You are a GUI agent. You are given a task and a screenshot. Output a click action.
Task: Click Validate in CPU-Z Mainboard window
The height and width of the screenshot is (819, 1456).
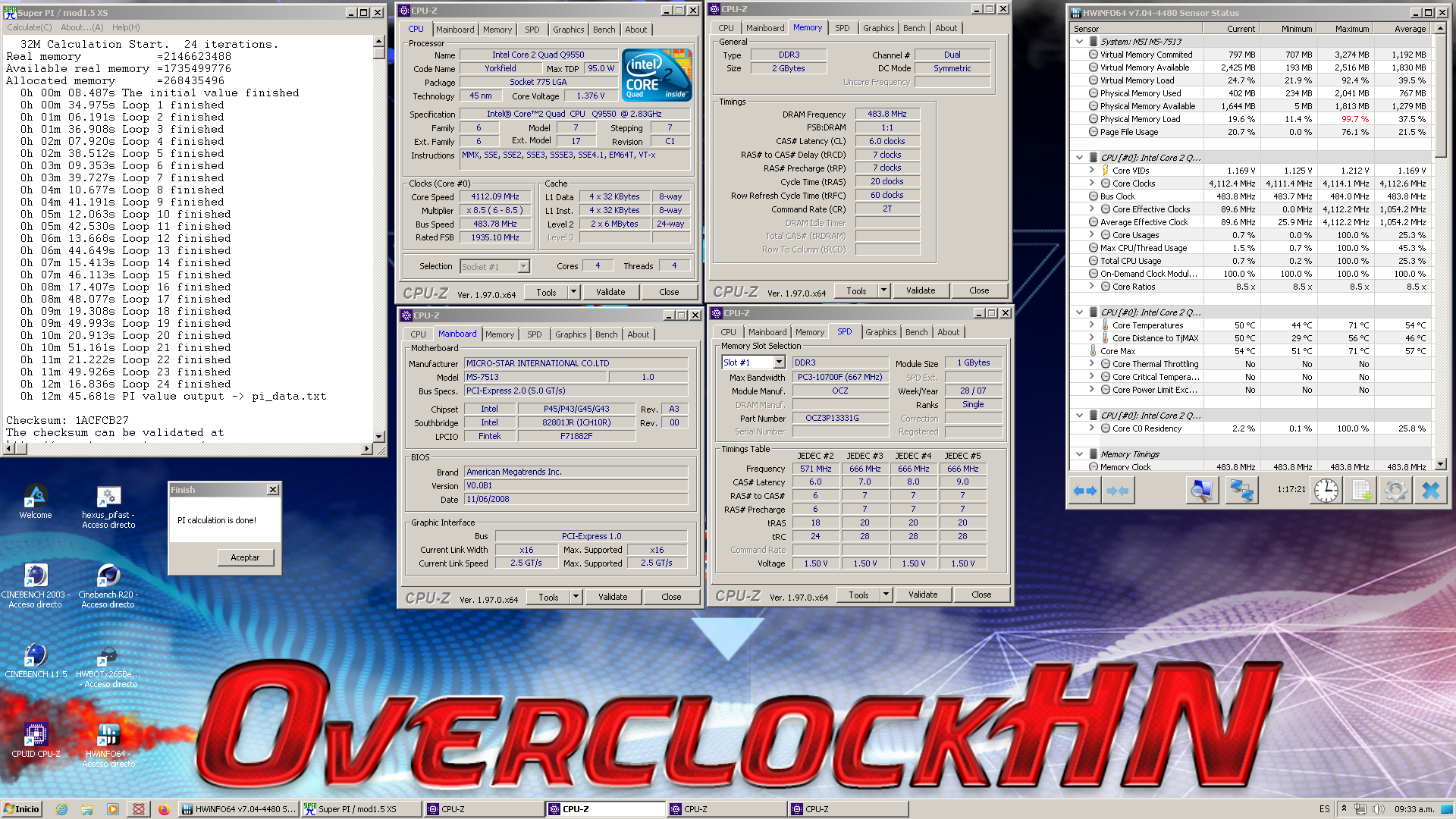[613, 597]
